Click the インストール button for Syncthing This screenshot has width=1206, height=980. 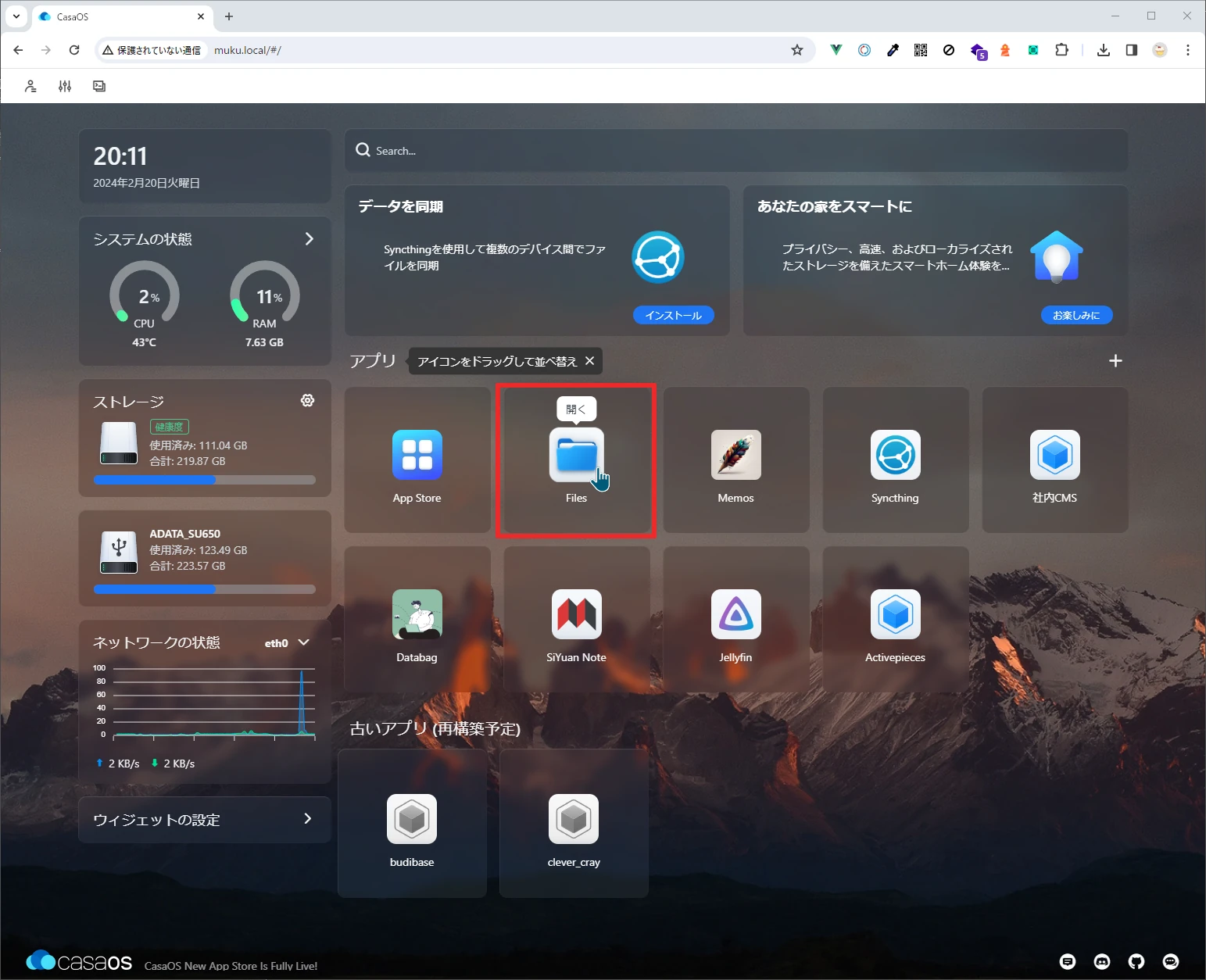(674, 315)
